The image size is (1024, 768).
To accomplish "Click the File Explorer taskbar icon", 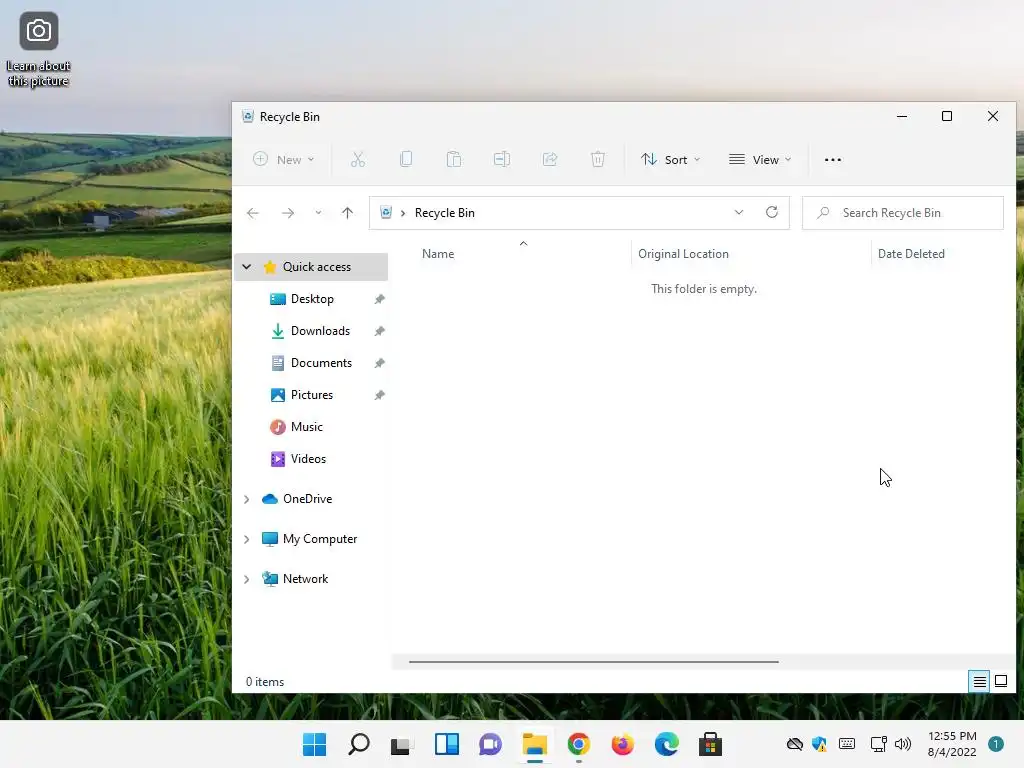I will click(x=534, y=744).
